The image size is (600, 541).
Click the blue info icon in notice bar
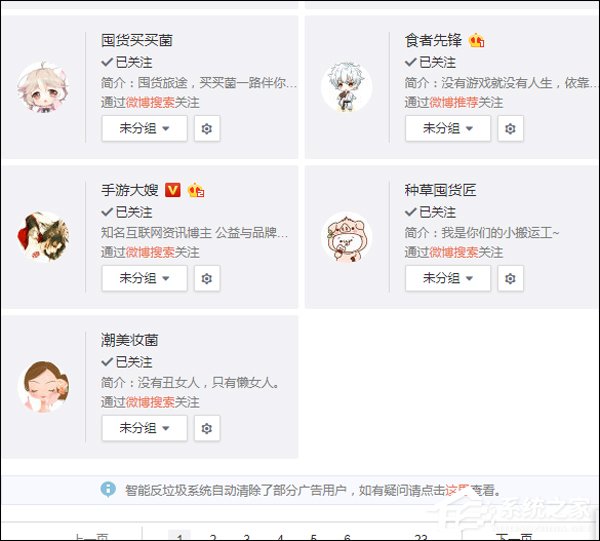[108, 489]
